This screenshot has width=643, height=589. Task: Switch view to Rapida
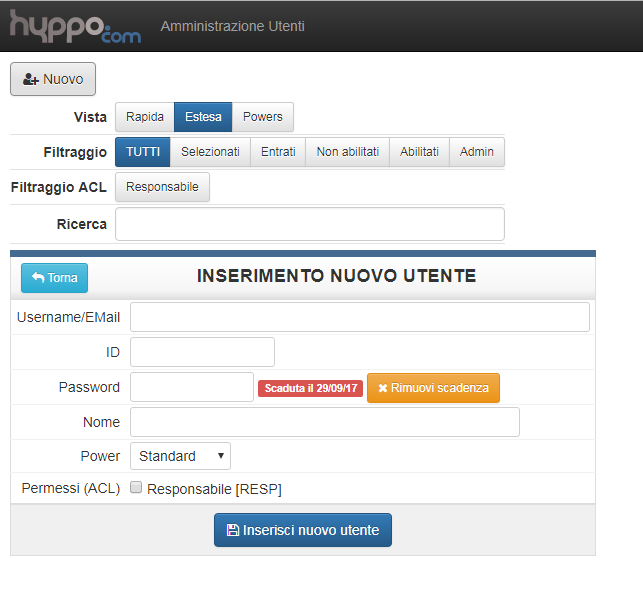[145, 117]
